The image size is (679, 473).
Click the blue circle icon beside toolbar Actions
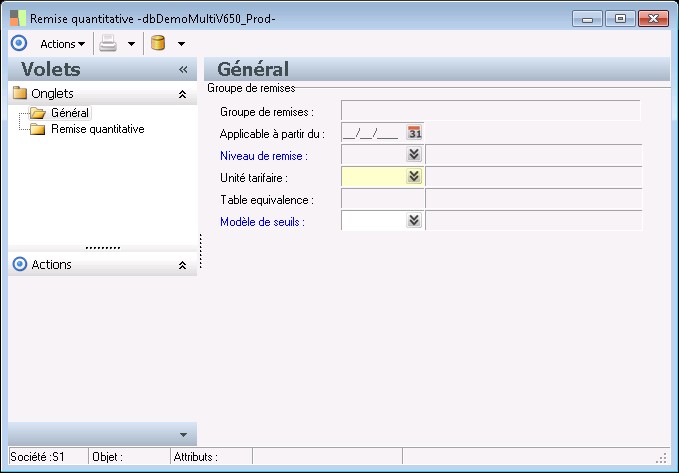tap(19, 43)
